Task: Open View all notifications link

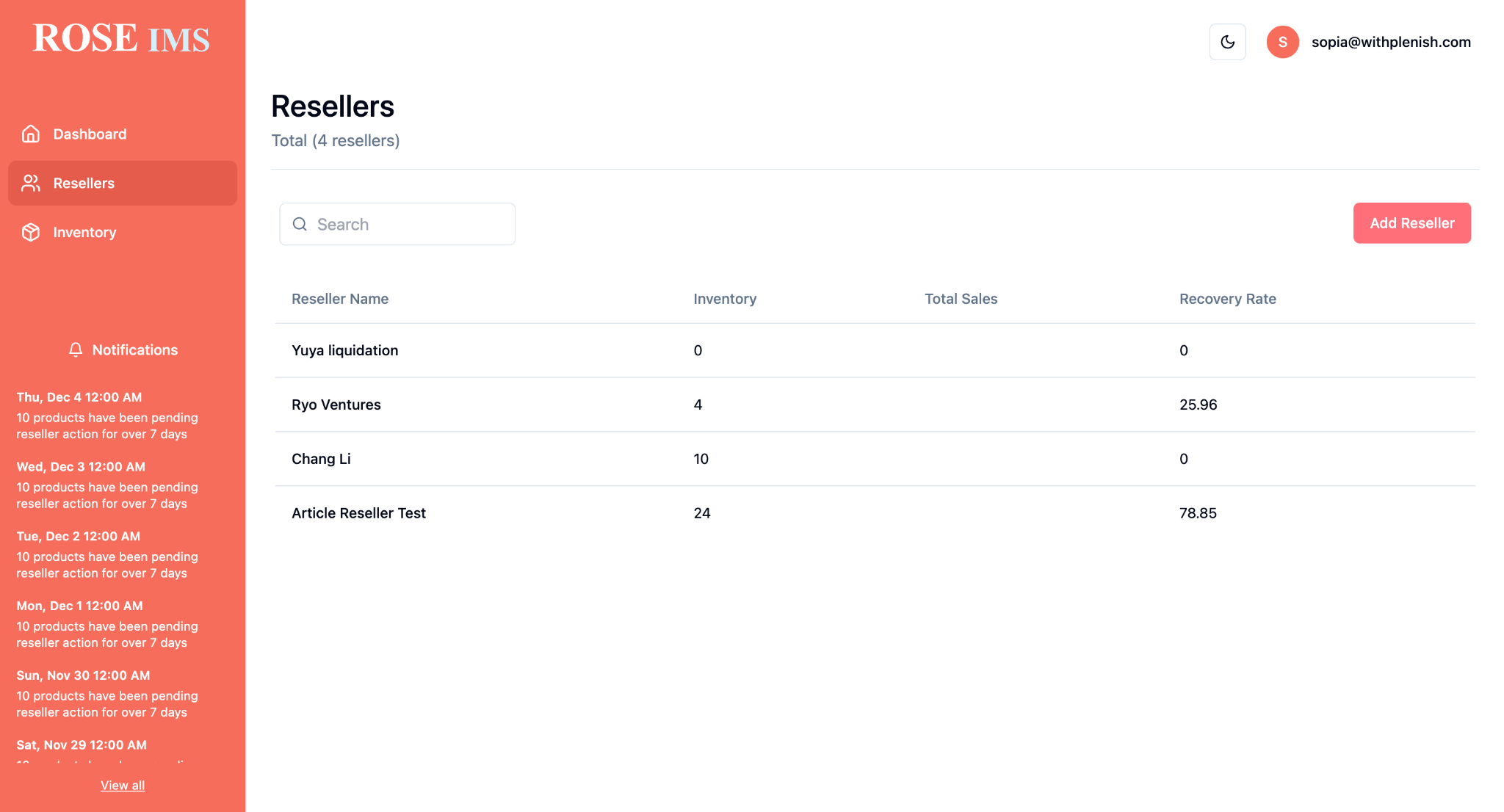Action: coord(122,785)
